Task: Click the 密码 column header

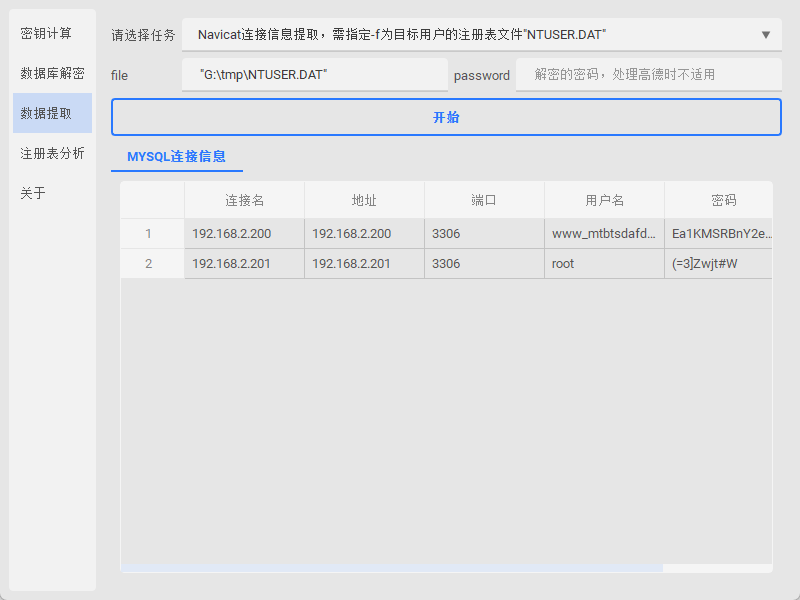Action: pyautogui.click(x=722, y=200)
